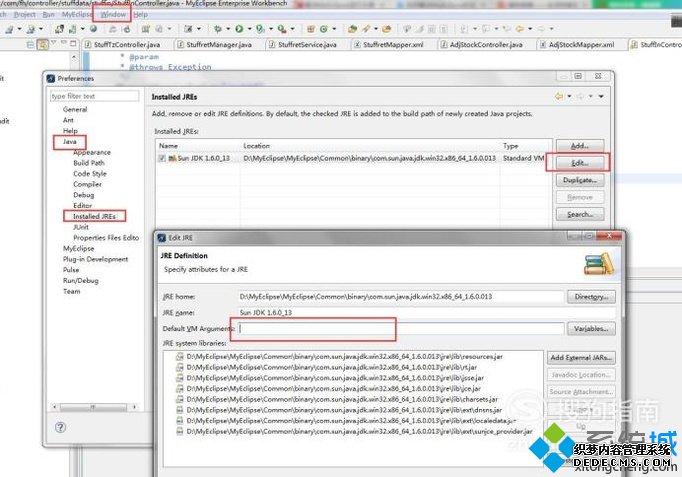
Task: Click the Debug bug icon in the toolbar
Action: 218,29
